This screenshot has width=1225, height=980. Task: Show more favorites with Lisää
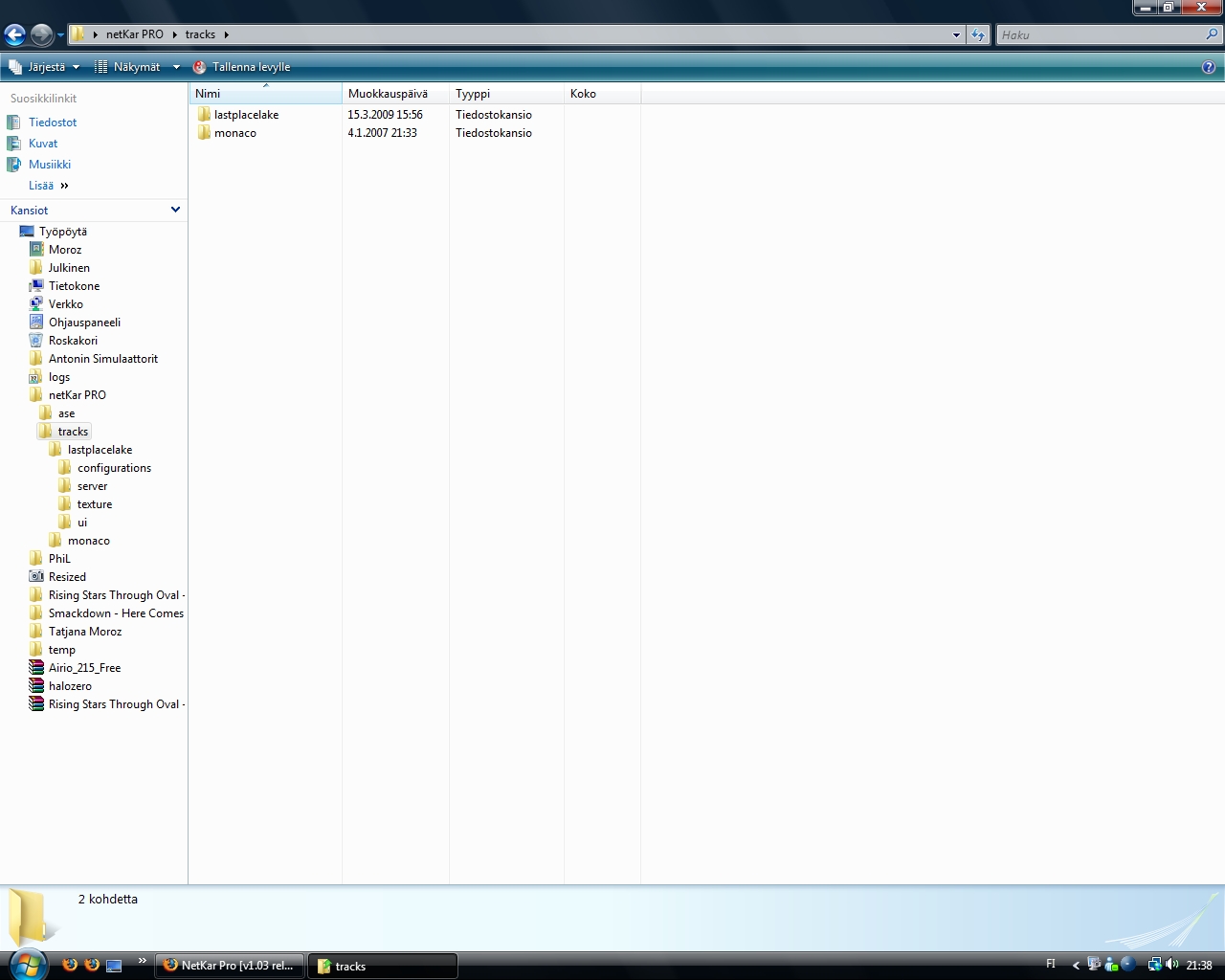(x=48, y=186)
